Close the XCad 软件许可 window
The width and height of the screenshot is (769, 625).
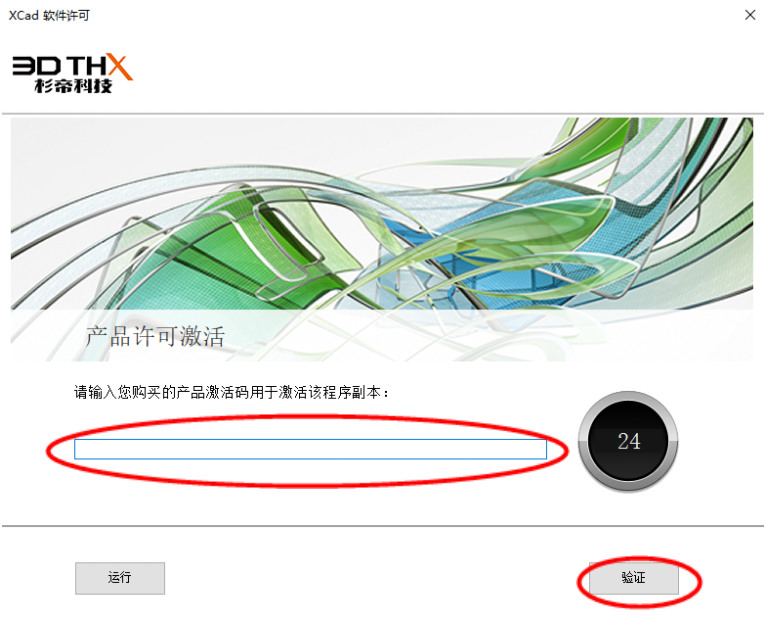[x=750, y=15]
